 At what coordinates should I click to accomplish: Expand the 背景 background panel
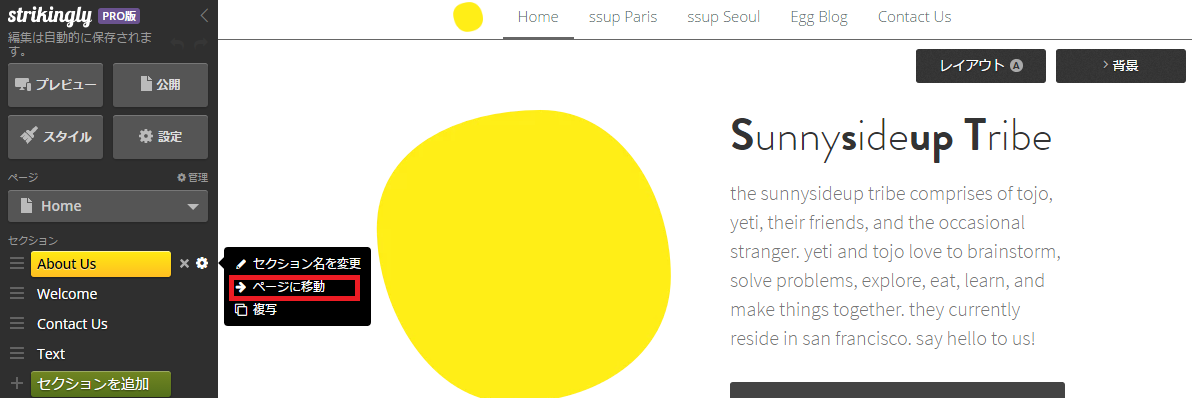pyautogui.click(x=1121, y=66)
